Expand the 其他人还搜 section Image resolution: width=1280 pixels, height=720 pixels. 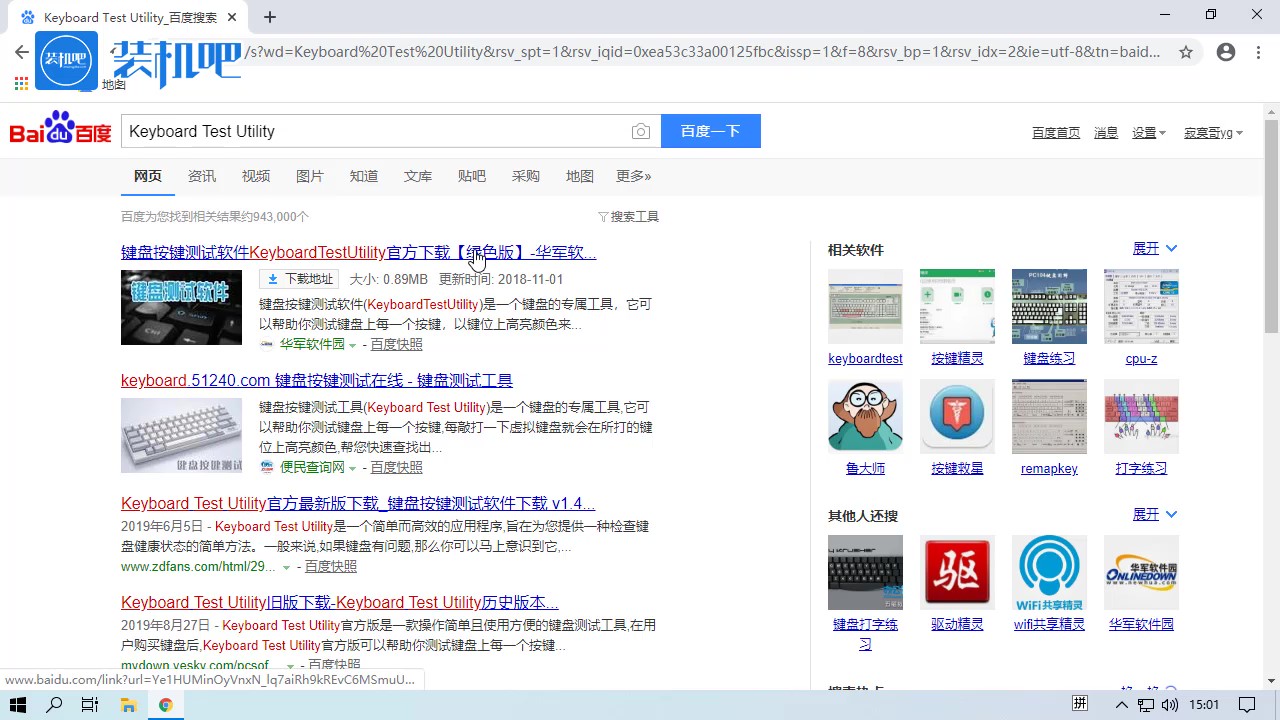point(1154,514)
